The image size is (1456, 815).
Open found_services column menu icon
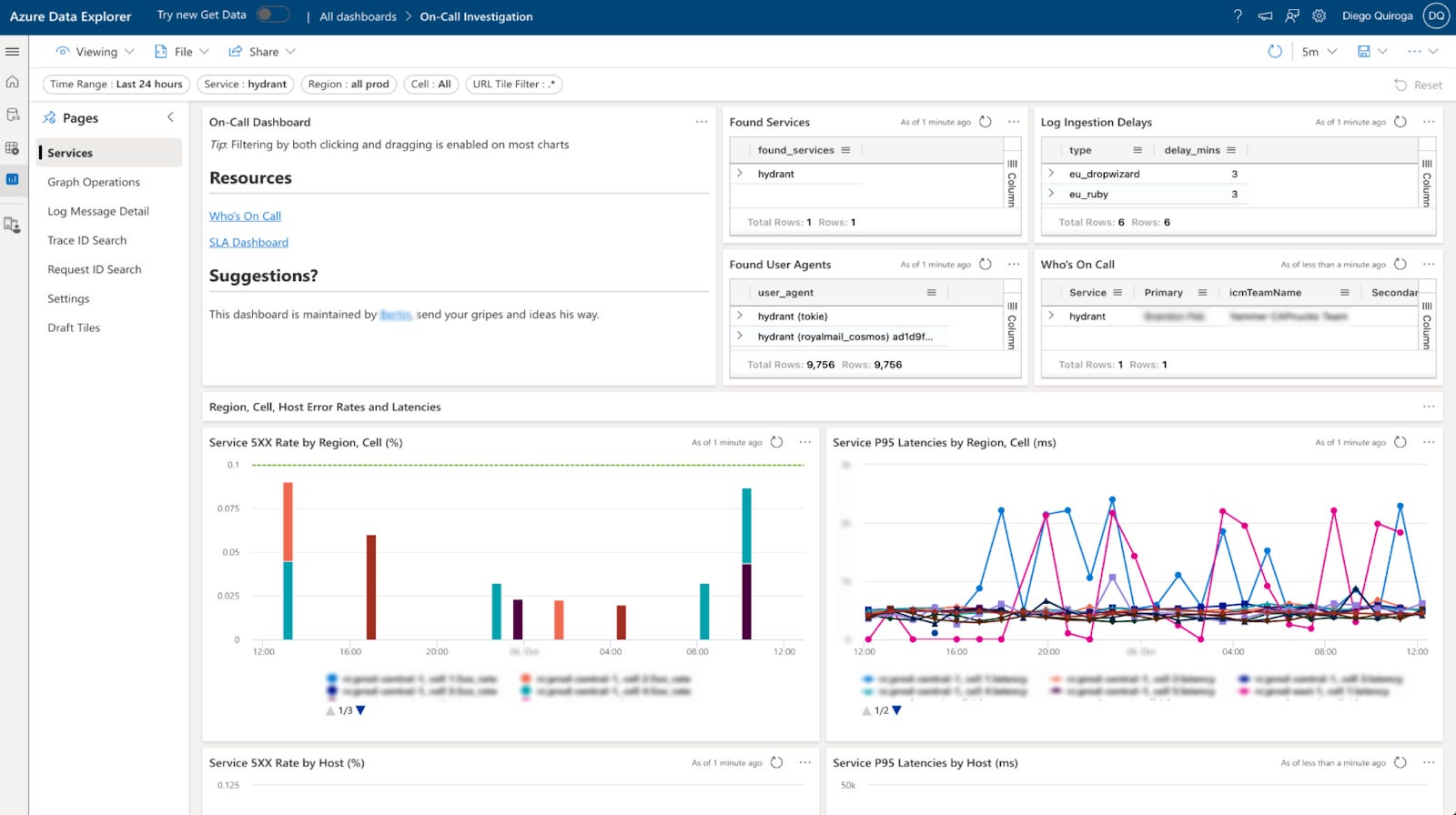(x=845, y=150)
